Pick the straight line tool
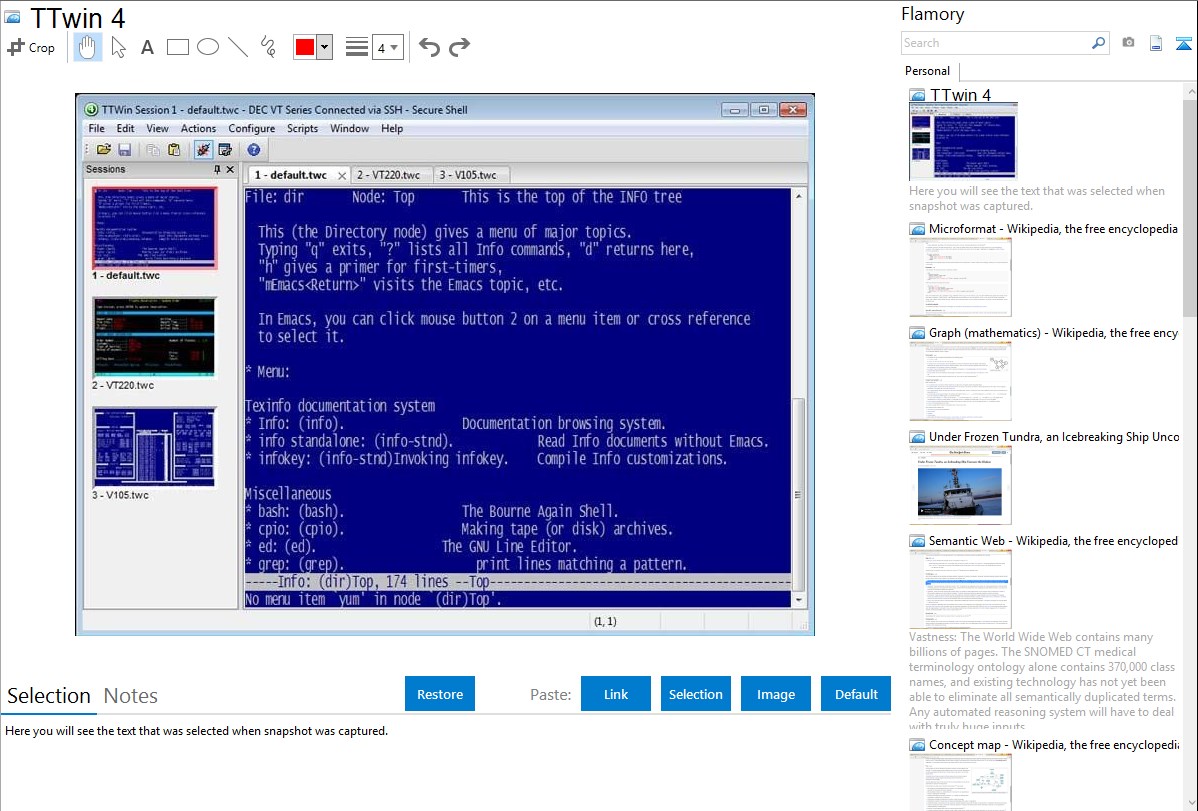 (x=237, y=47)
